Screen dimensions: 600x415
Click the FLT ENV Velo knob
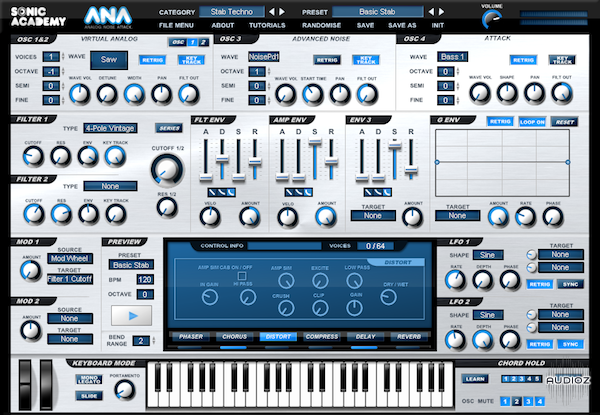[210, 217]
